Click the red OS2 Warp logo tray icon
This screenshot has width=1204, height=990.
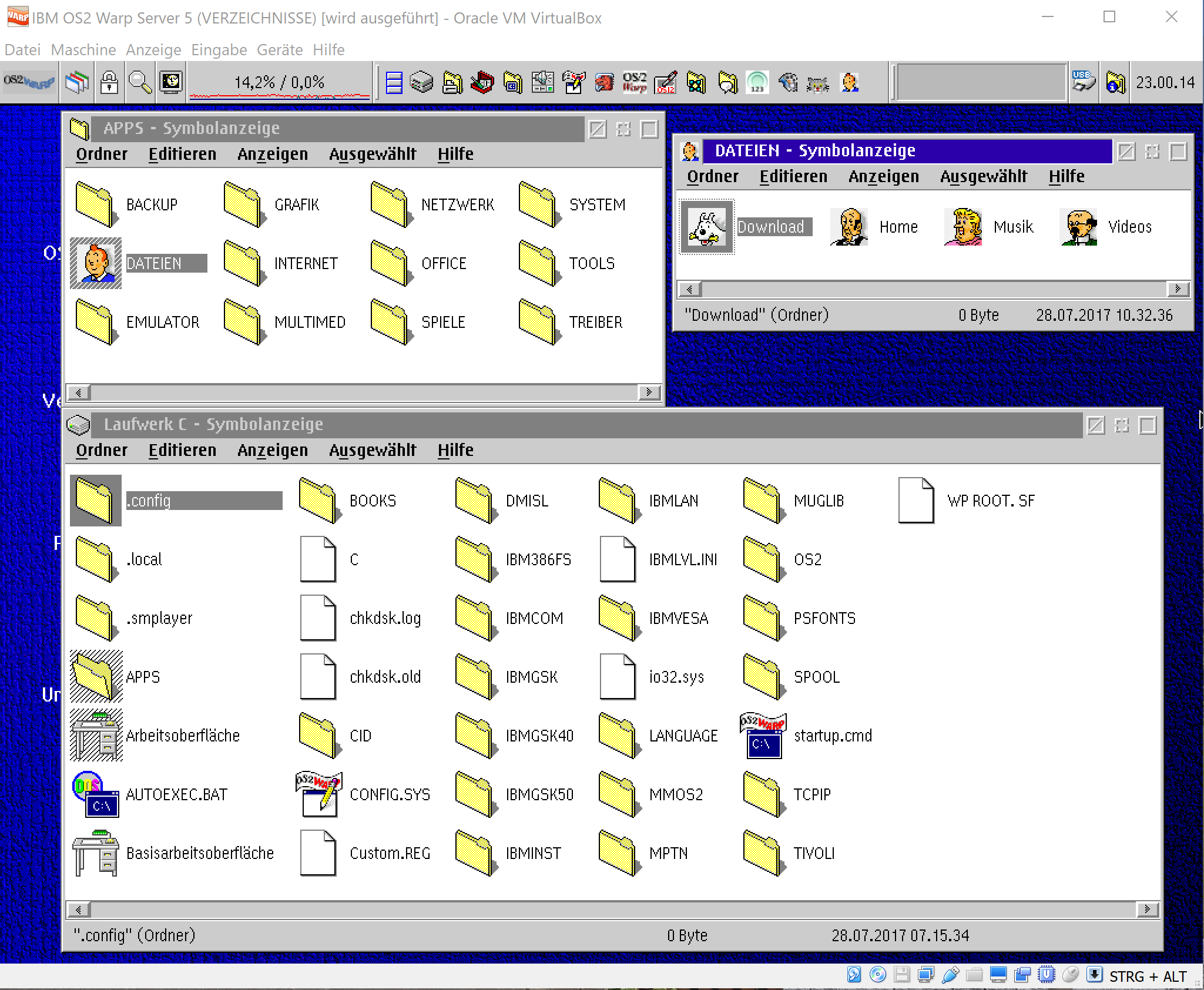(635, 82)
